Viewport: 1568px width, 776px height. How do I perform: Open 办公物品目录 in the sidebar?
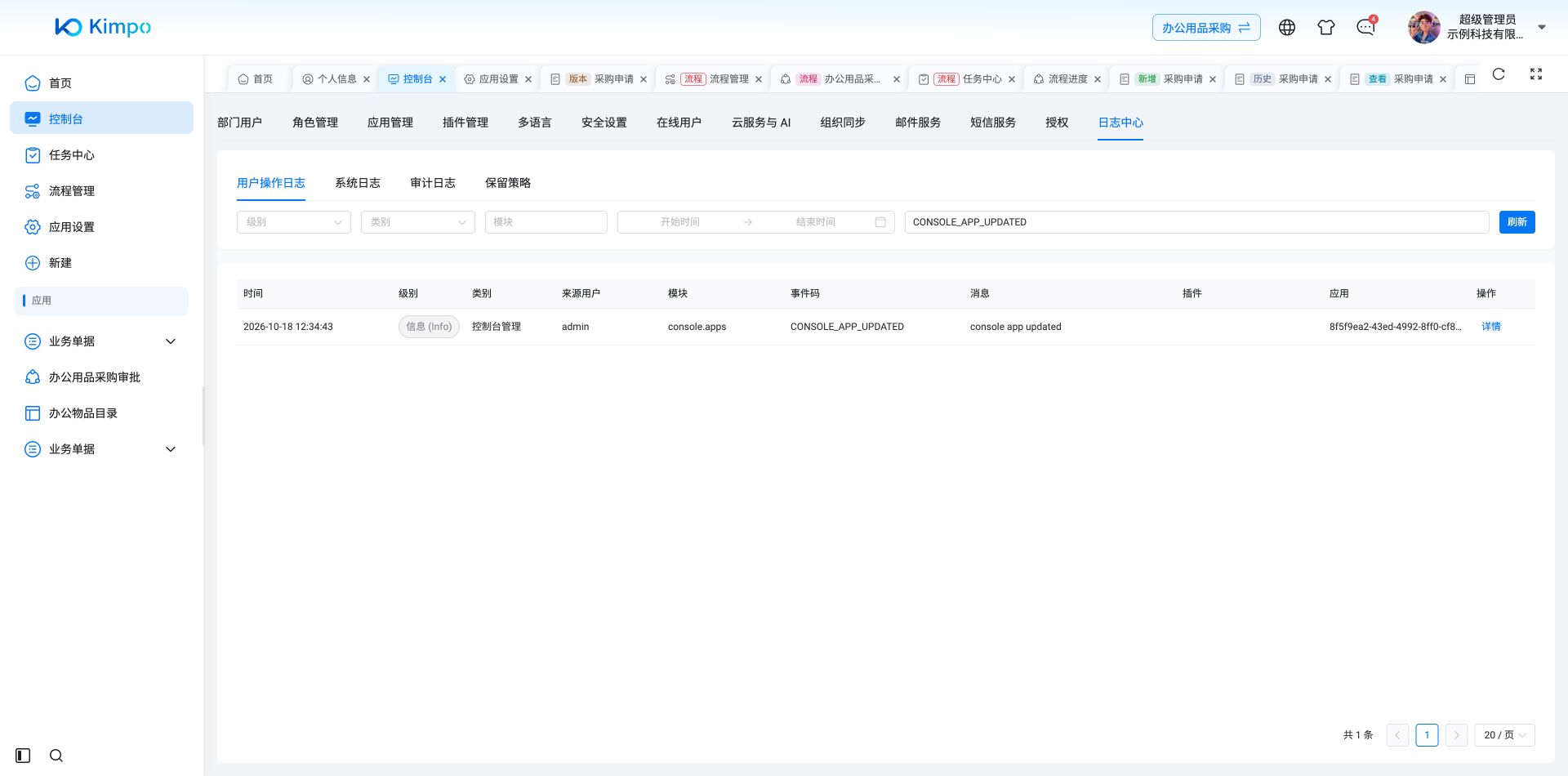[x=101, y=413]
